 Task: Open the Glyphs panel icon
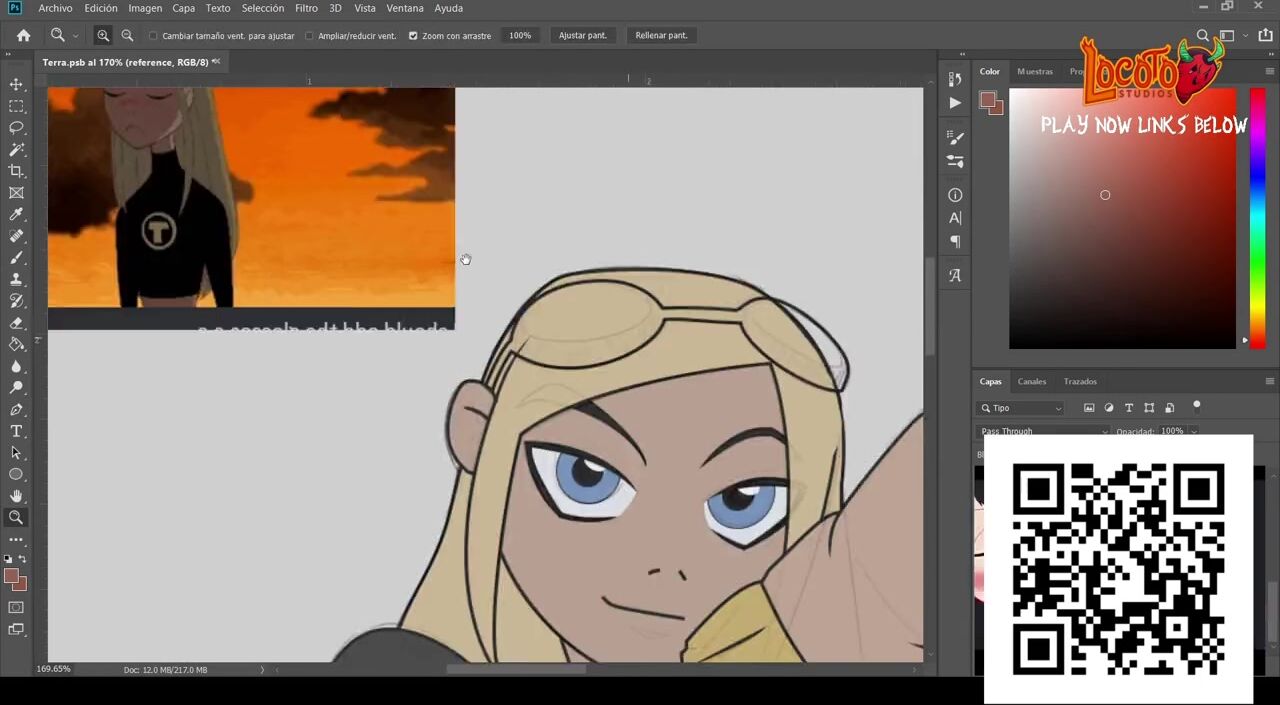pos(955,275)
